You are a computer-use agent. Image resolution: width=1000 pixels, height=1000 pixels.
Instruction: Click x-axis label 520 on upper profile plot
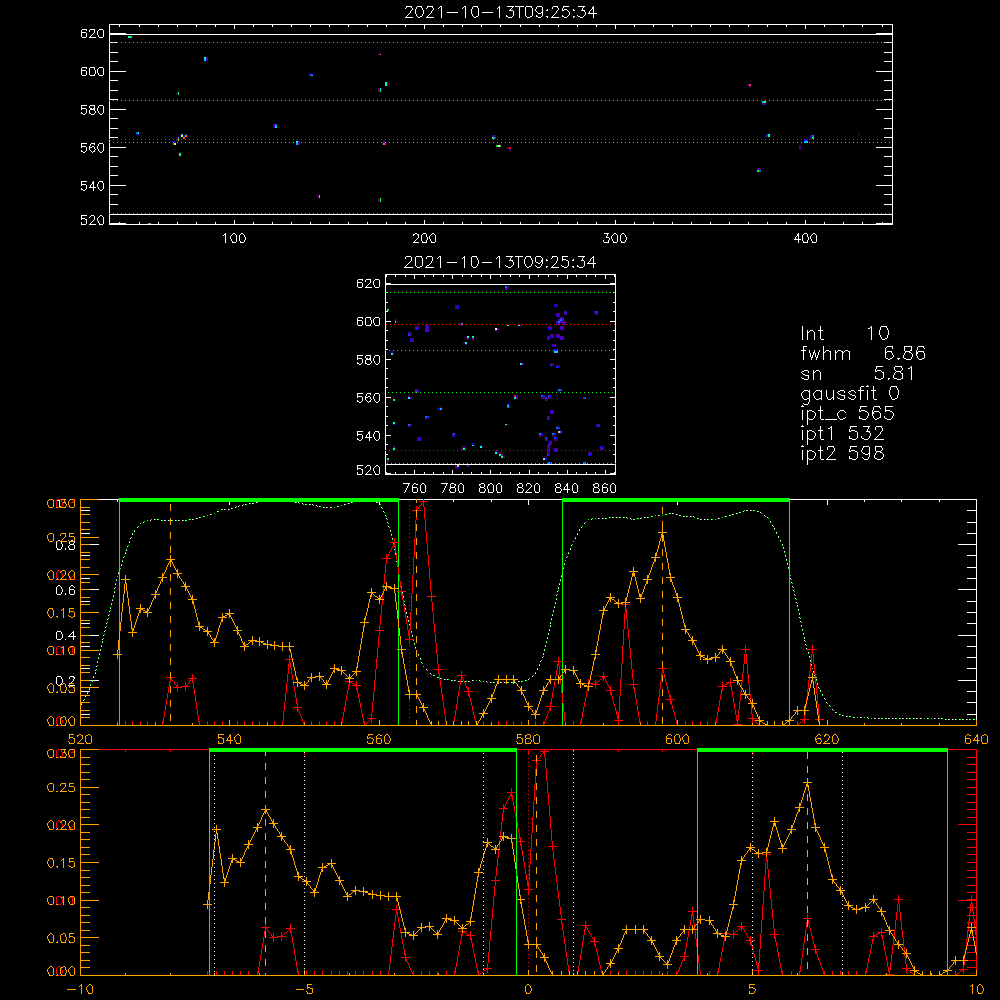(80, 740)
